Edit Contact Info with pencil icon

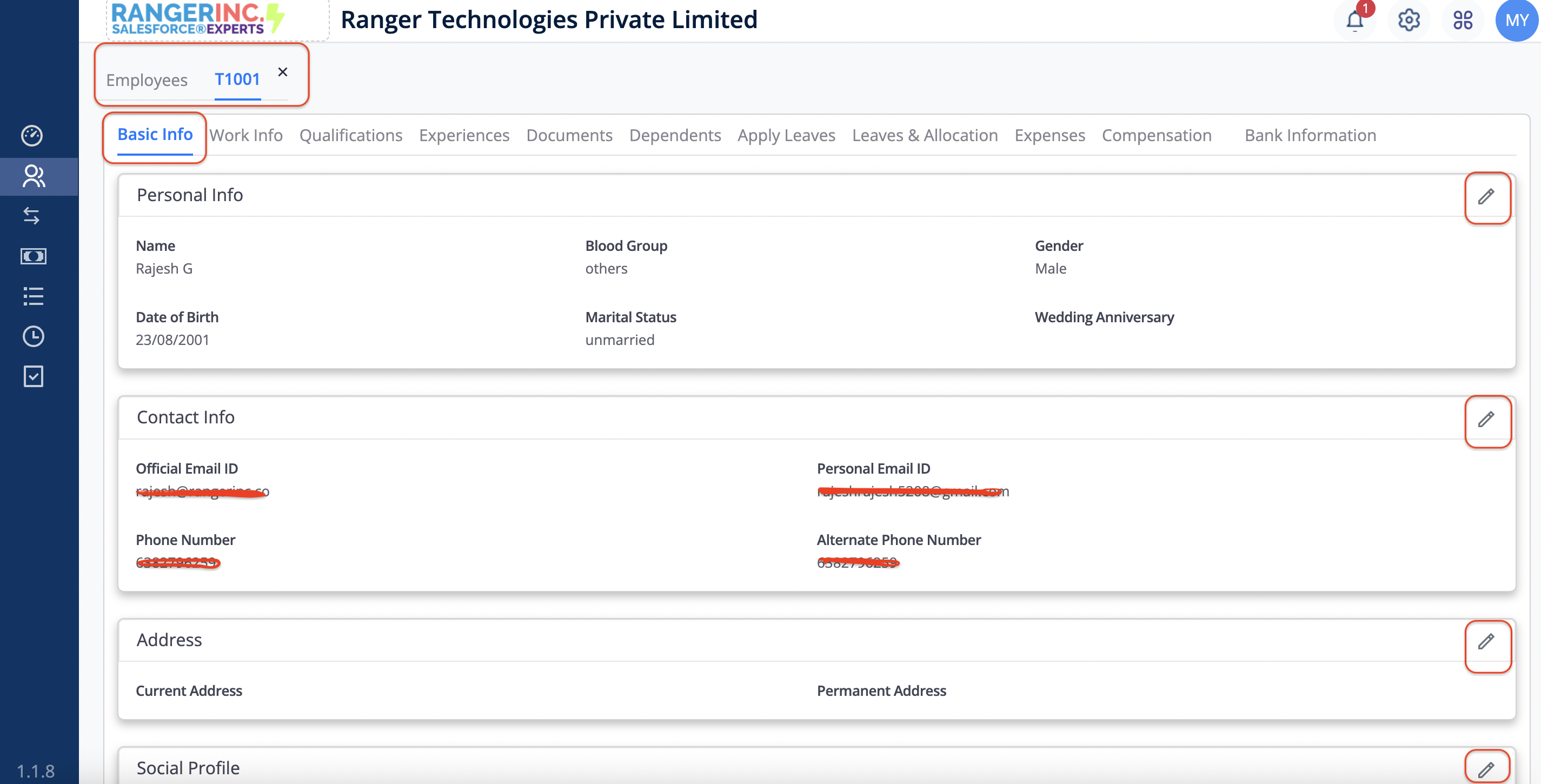(x=1486, y=419)
